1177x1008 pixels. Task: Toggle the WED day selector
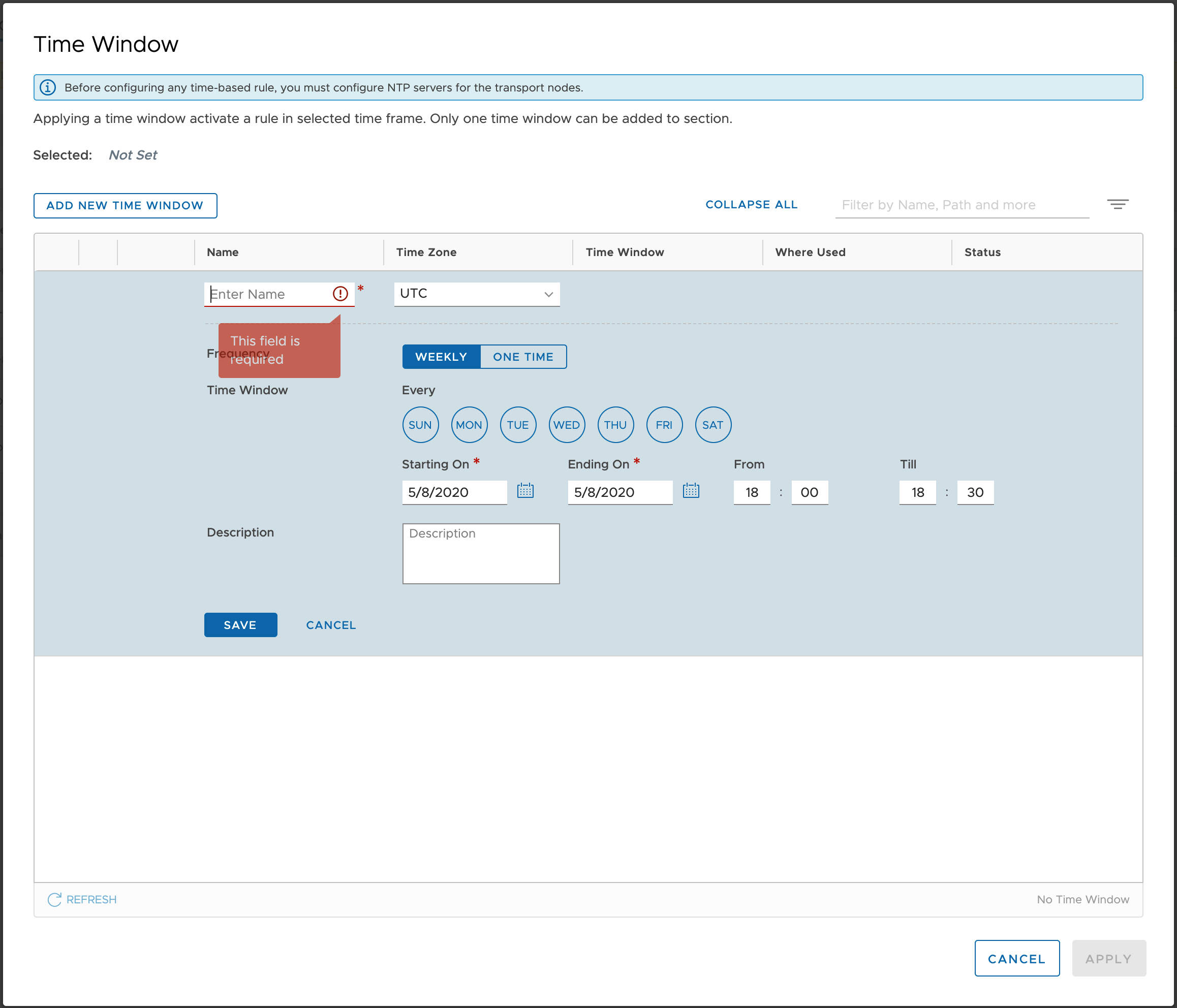click(x=566, y=425)
